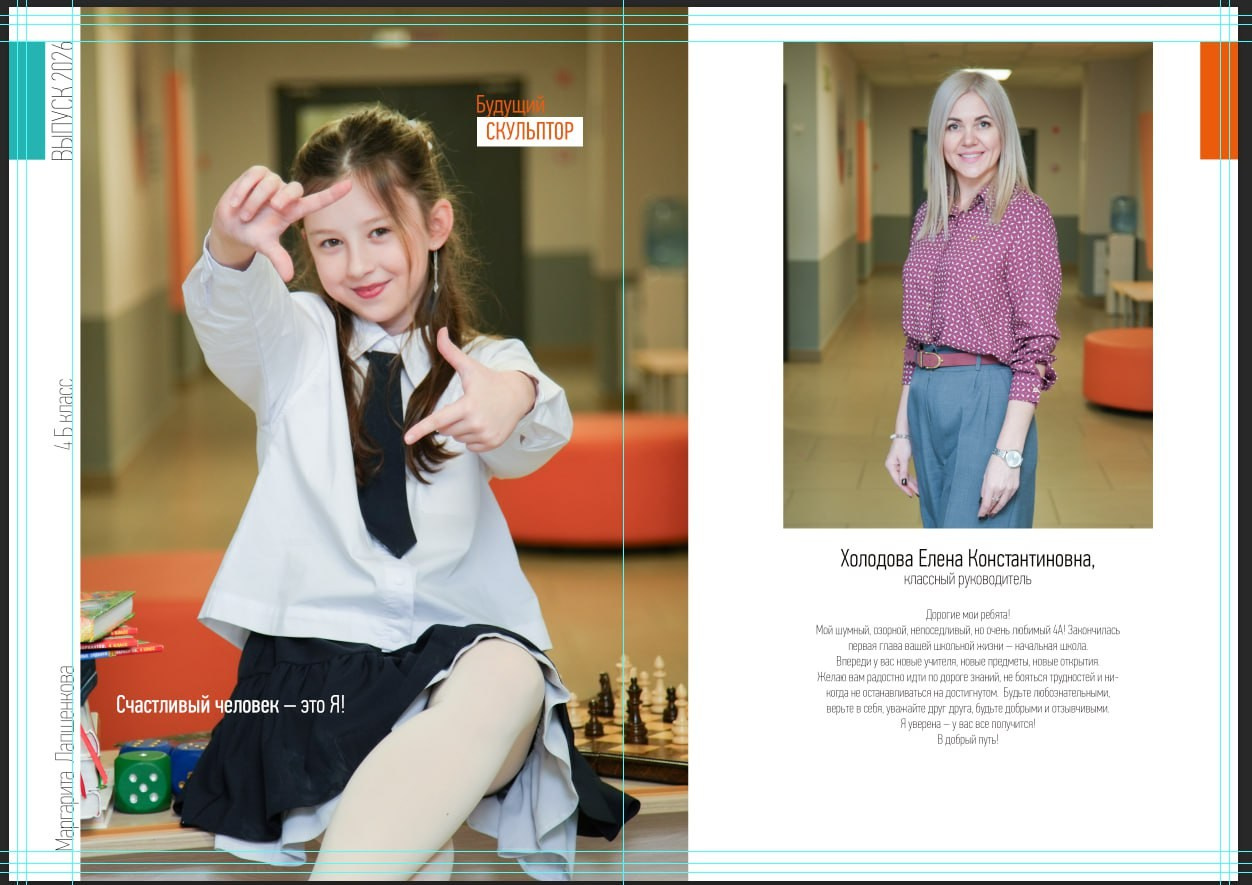1252x885 pixels.
Task: Click the teacher's silver wristwatch
Action: click(x=1008, y=458)
